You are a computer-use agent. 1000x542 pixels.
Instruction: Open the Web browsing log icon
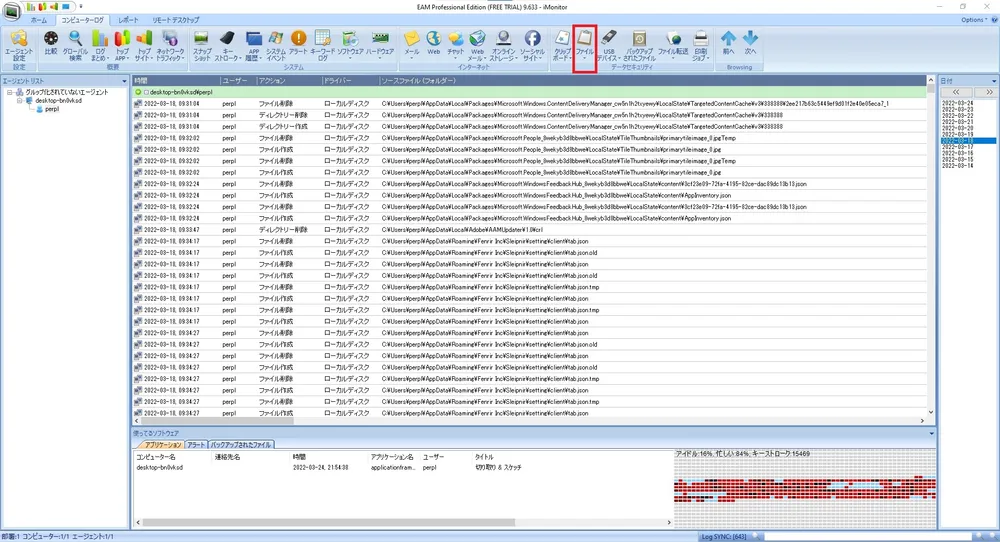434,43
